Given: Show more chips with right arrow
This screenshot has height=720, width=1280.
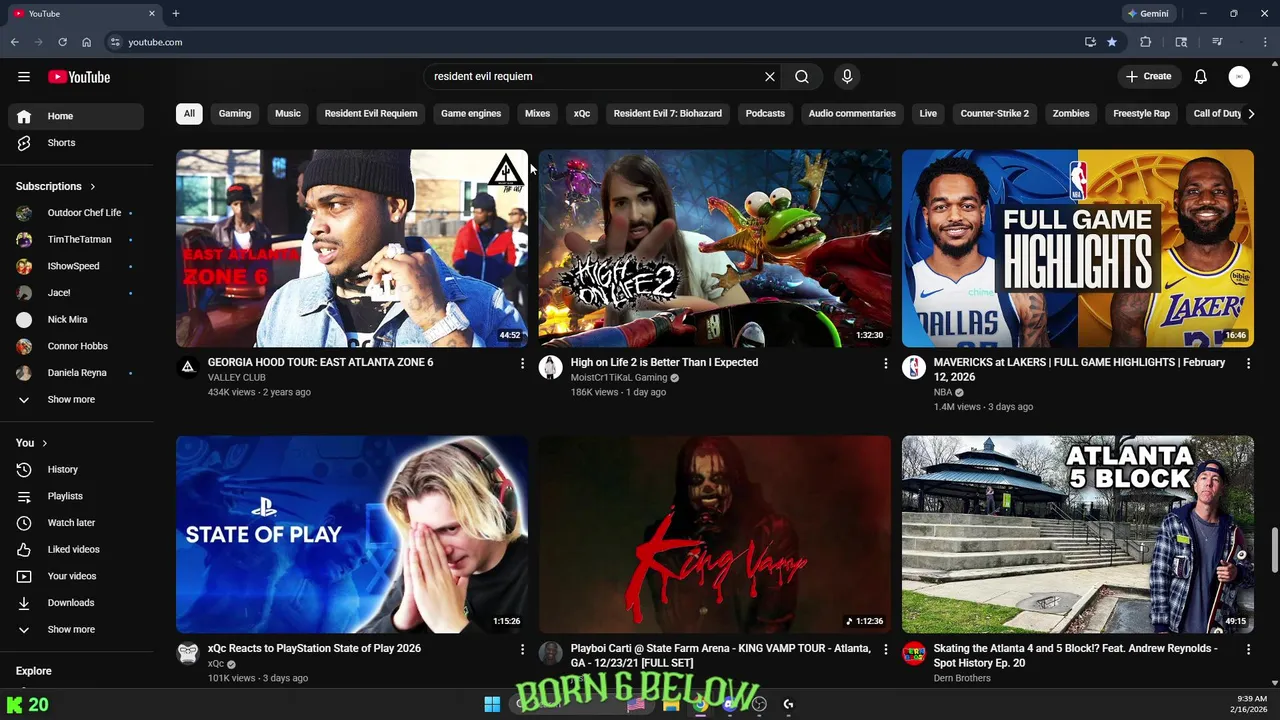Looking at the screenshot, I should pos(1250,114).
